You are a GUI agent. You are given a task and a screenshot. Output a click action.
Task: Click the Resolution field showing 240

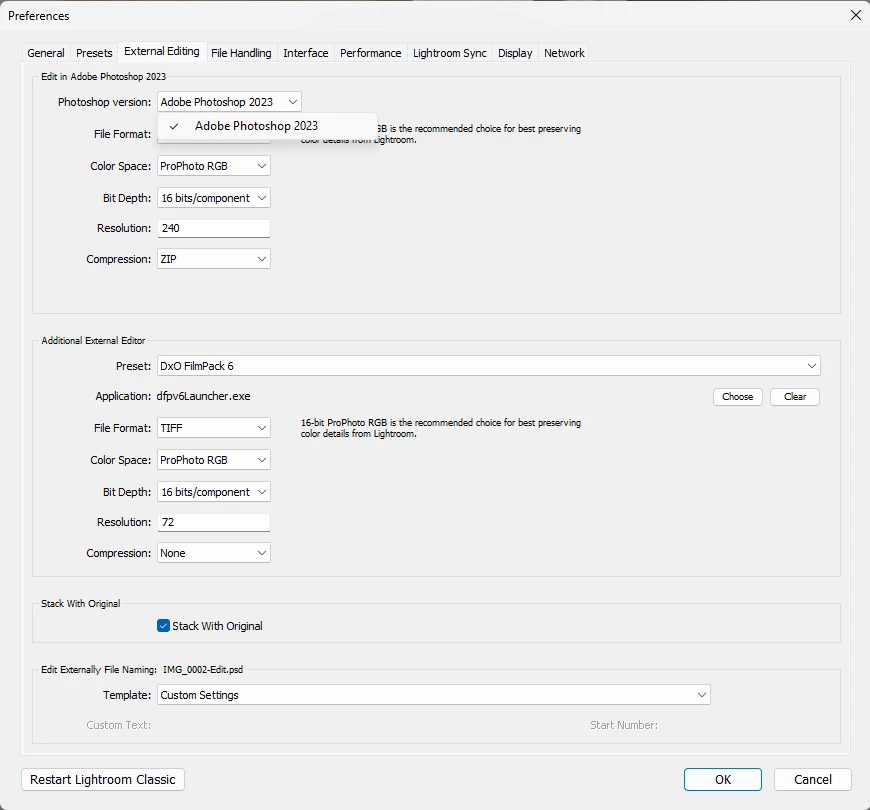pos(214,228)
